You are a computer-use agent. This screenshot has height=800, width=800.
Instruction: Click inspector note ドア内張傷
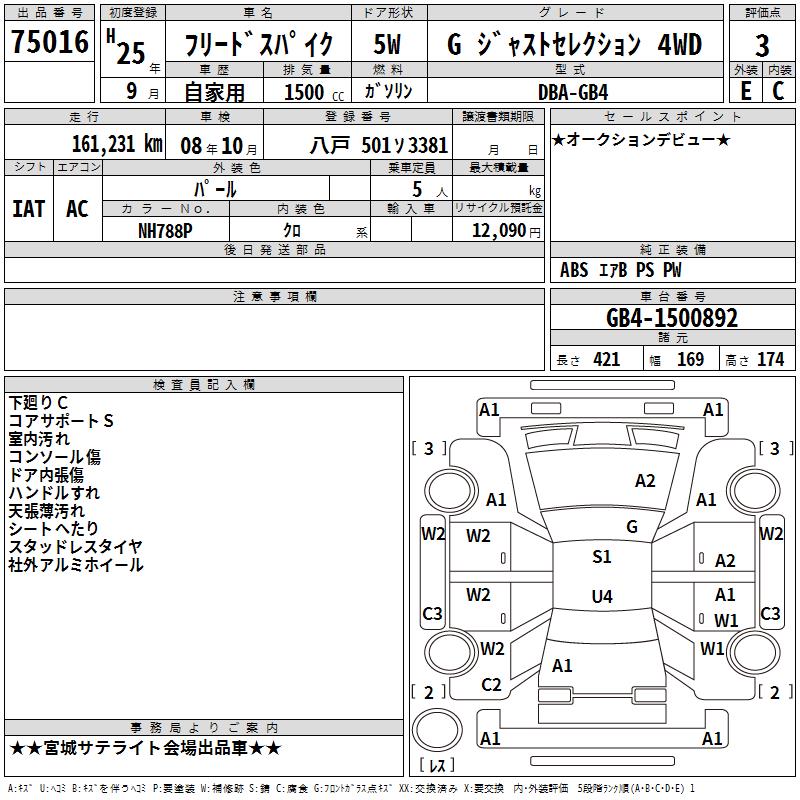pyautogui.click(x=46, y=475)
